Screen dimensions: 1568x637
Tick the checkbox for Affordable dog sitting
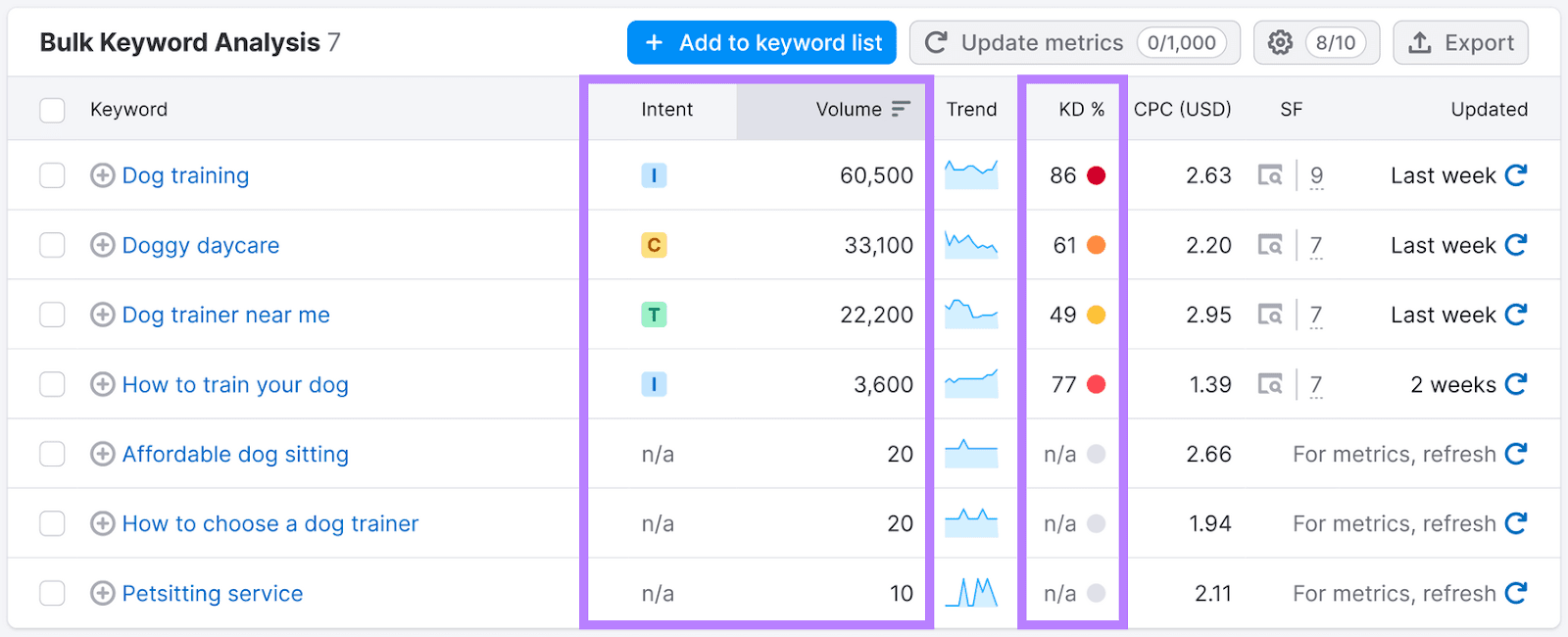[52, 454]
